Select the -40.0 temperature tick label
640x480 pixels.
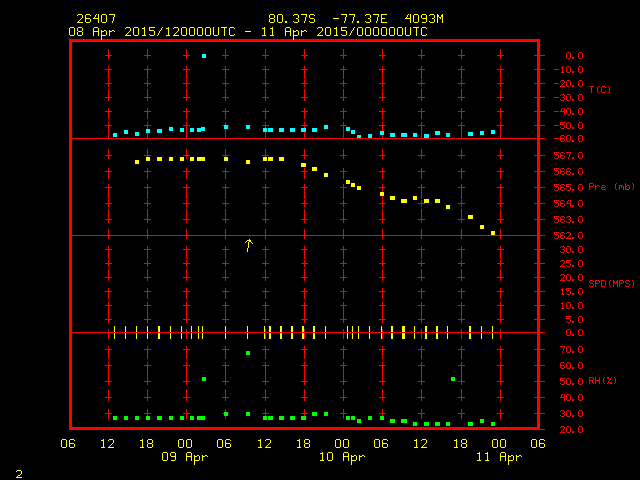click(x=569, y=111)
